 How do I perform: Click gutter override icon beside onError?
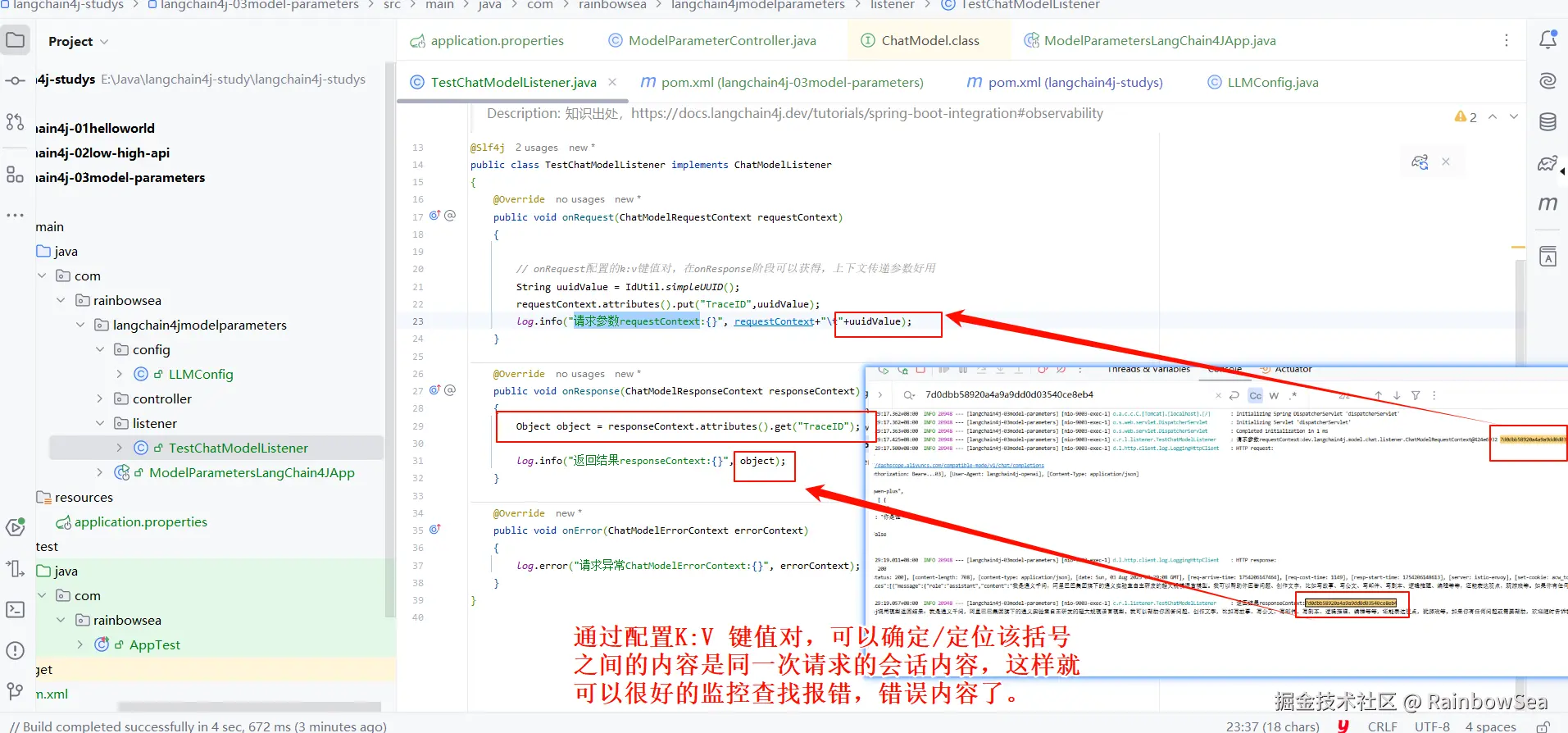tap(435, 530)
